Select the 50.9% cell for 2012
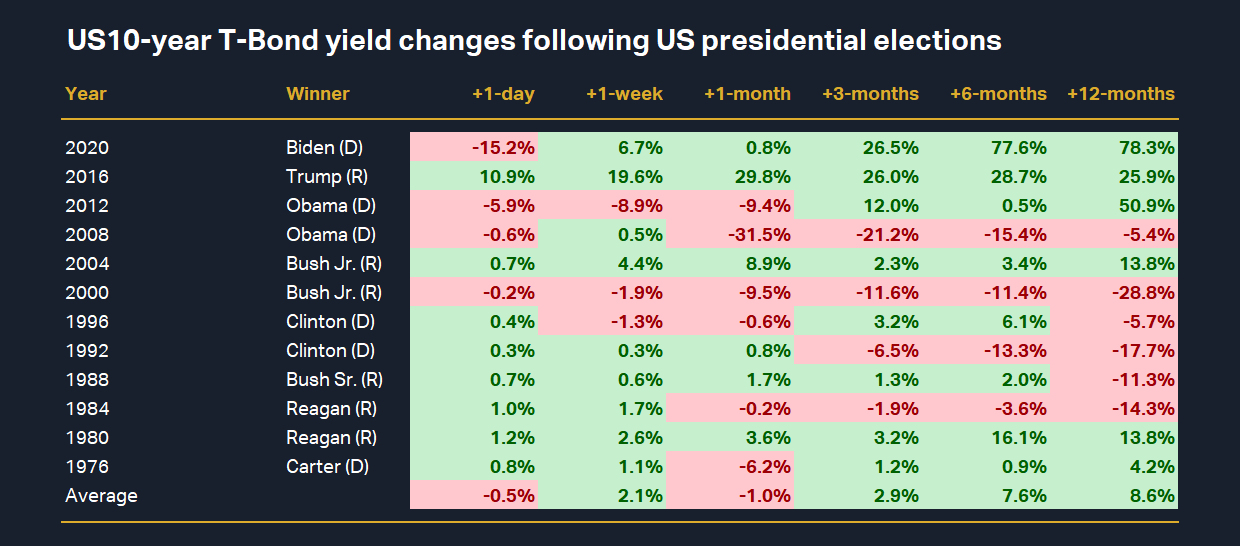 coord(1148,206)
